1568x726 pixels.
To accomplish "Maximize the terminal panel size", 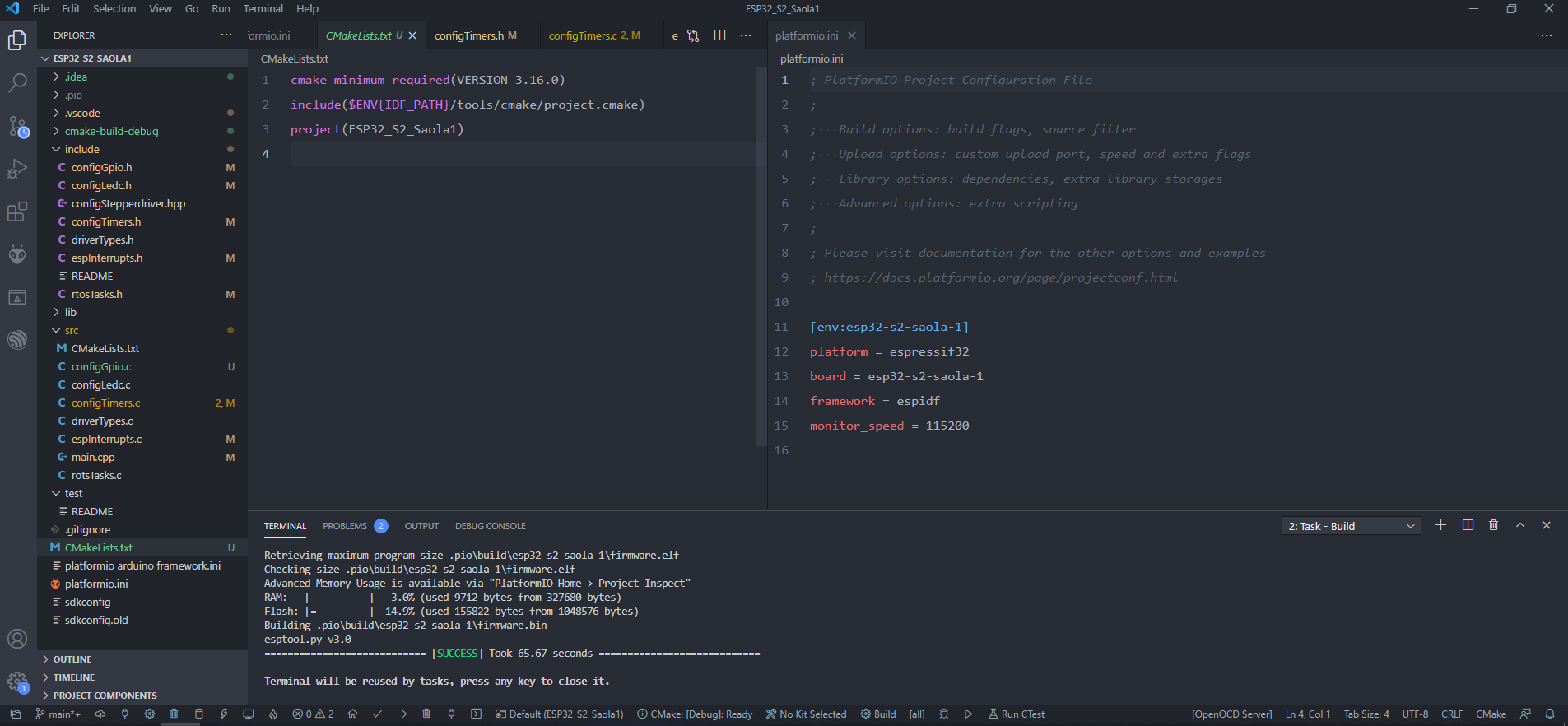I will [x=1520, y=525].
